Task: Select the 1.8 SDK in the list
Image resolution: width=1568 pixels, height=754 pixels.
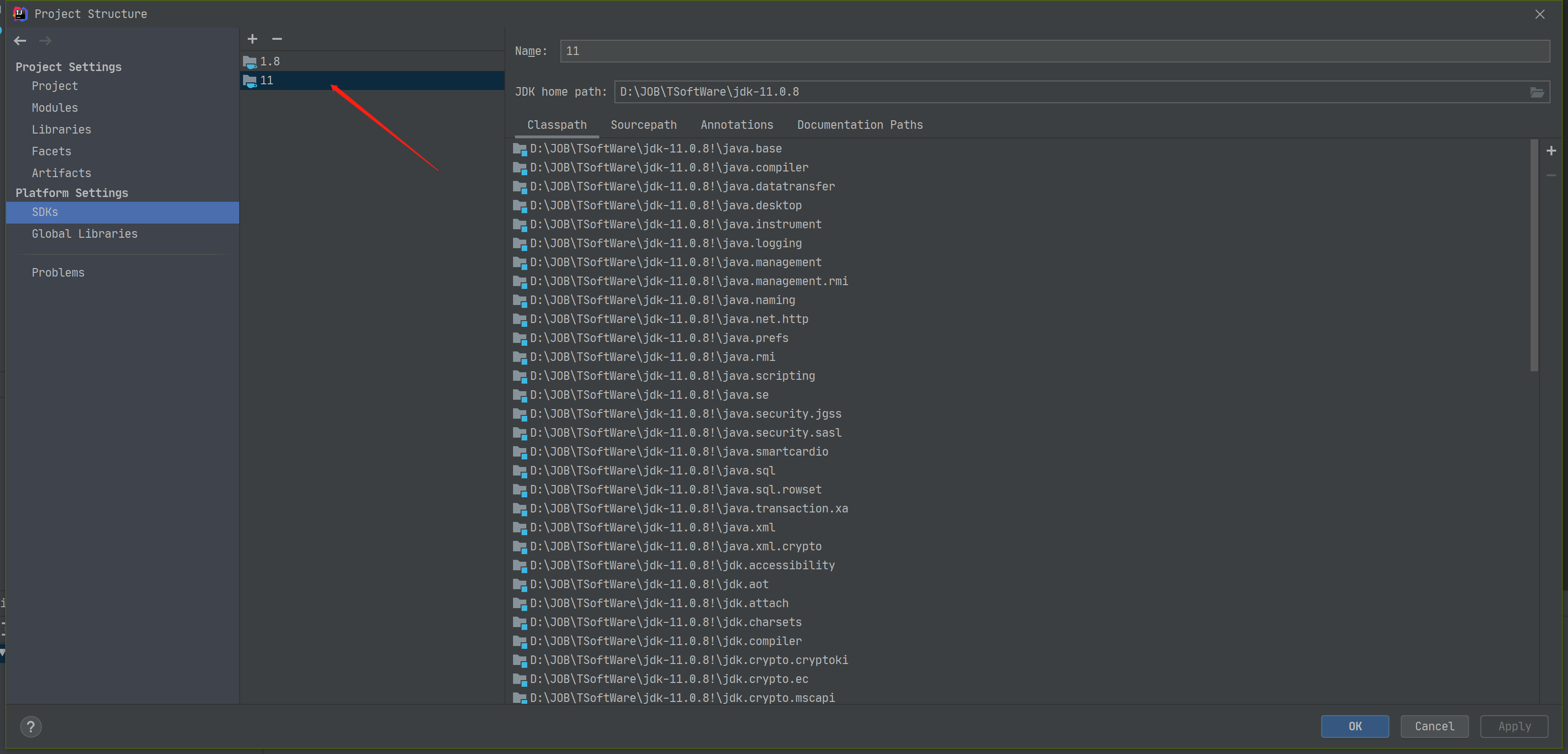Action: [270, 61]
